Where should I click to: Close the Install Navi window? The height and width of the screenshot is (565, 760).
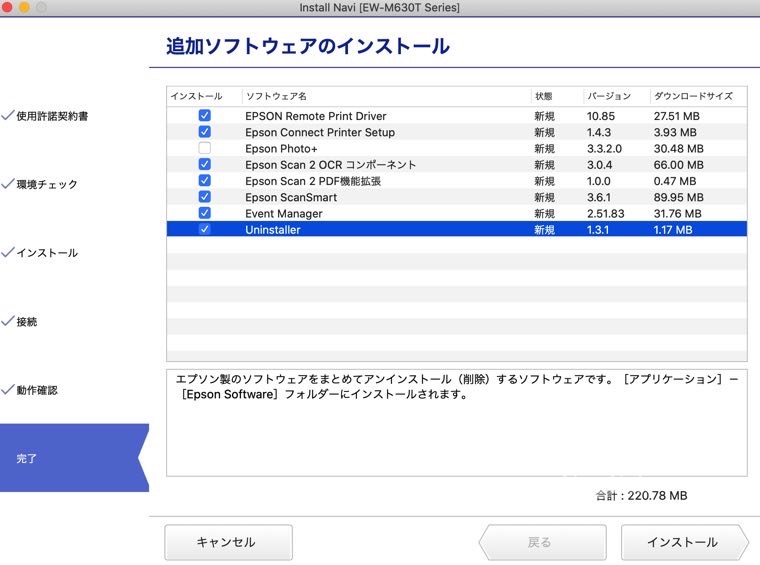[6, 7]
